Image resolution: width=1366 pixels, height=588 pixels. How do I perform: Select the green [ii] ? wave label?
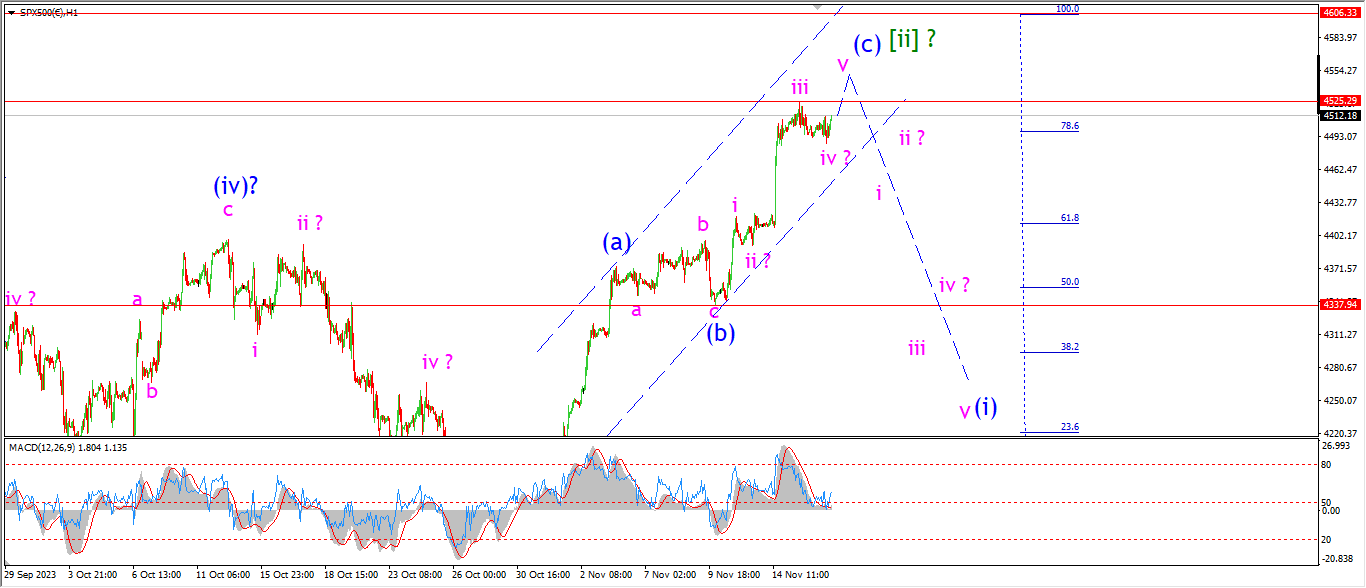tap(912, 40)
